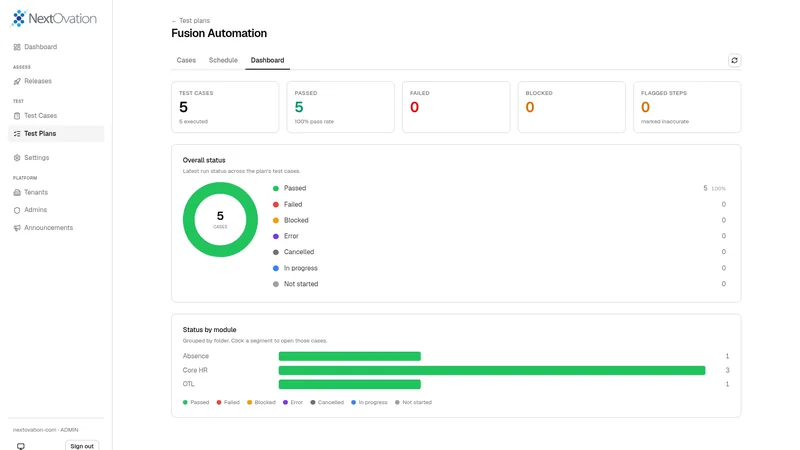Screen dimensions: 800x450
Task: Click the Error legend item under Status by module
Action: [x=293, y=403]
